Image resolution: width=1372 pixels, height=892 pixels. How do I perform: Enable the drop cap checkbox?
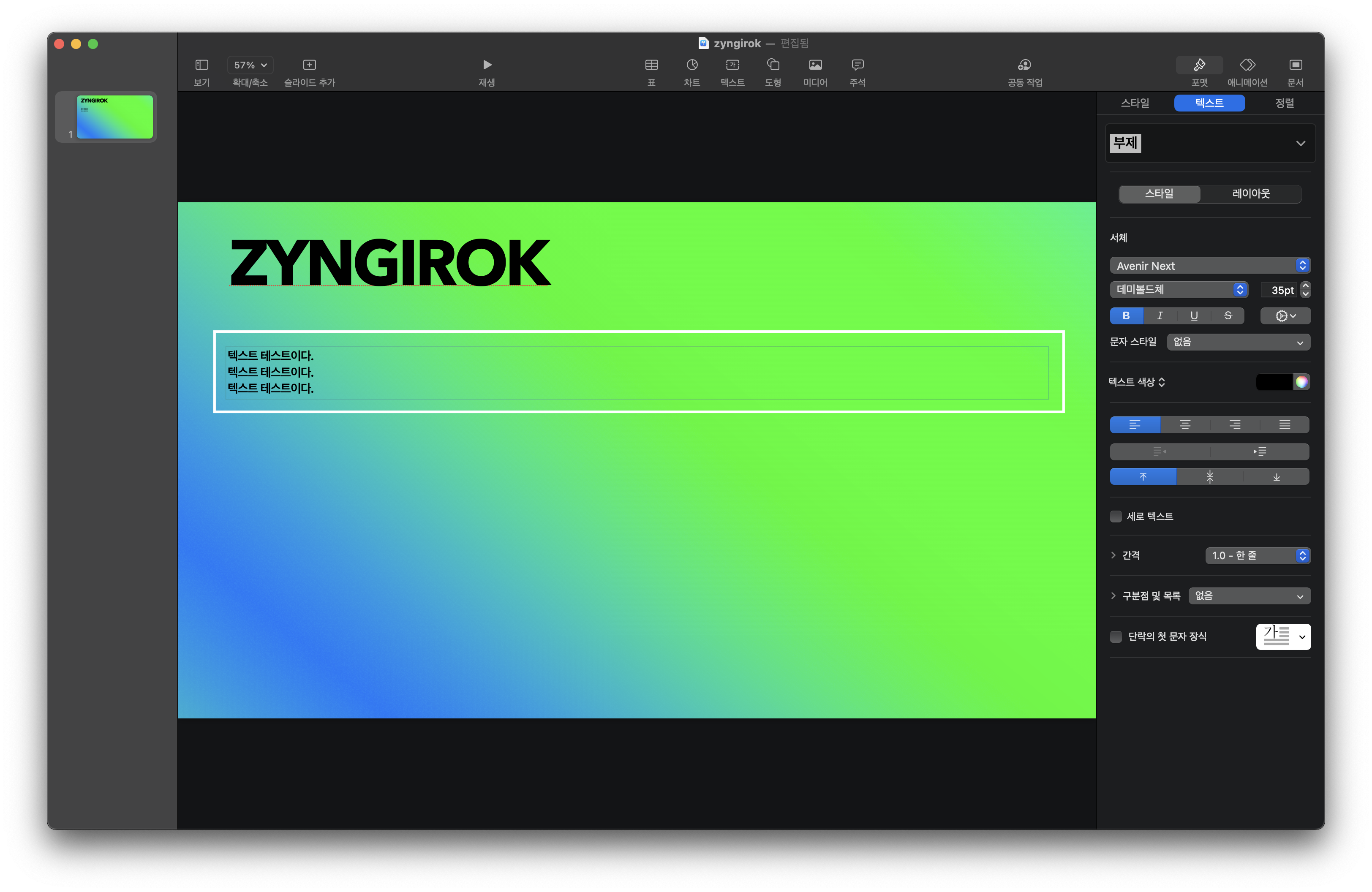point(1116,637)
